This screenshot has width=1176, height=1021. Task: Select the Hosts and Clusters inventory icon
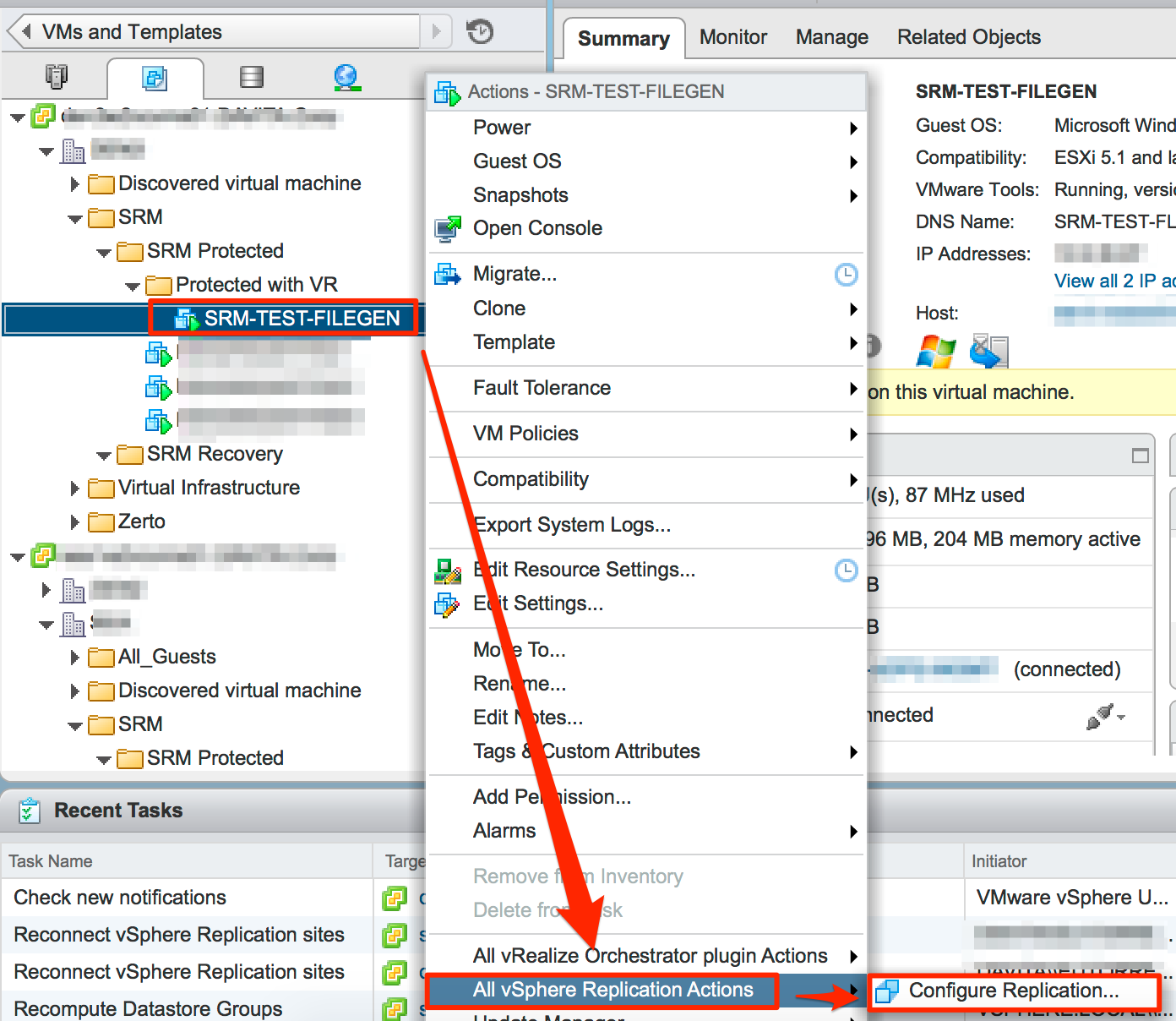tap(57, 77)
